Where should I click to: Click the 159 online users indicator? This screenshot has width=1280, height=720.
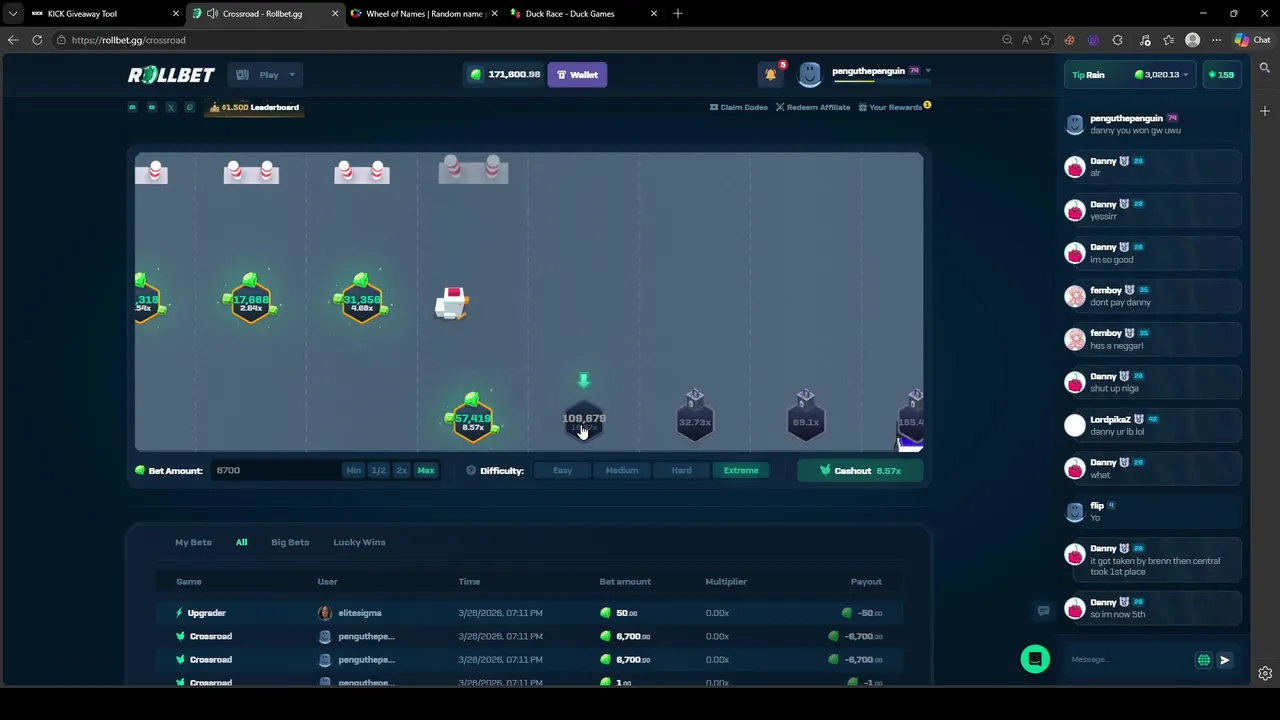pyautogui.click(x=1221, y=75)
